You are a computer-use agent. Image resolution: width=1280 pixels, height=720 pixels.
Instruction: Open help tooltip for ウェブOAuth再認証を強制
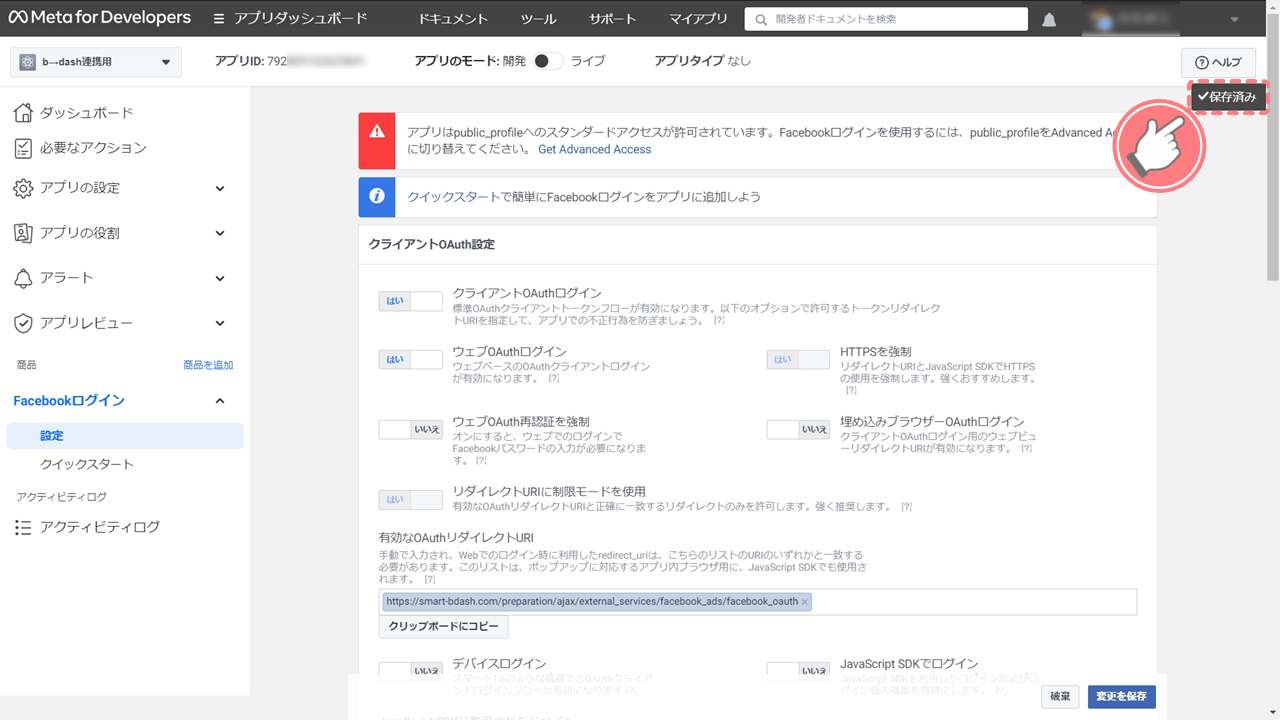[481, 461]
